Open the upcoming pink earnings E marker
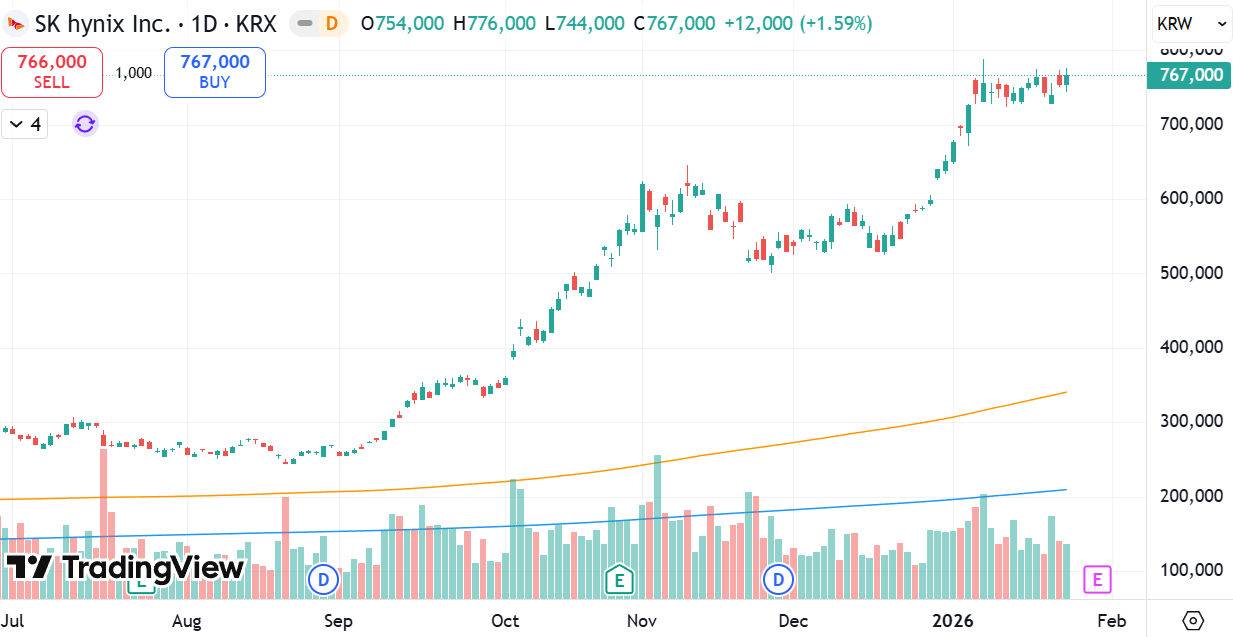 (1098, 578)
